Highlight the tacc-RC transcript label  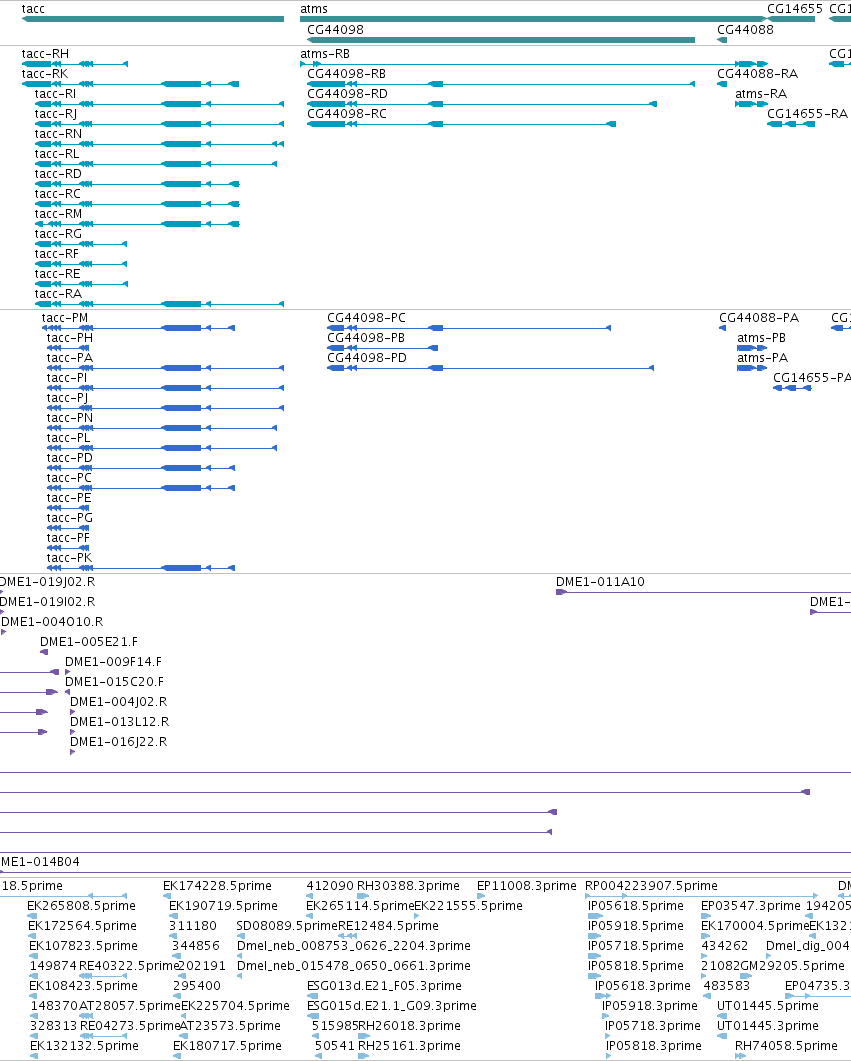58,194
